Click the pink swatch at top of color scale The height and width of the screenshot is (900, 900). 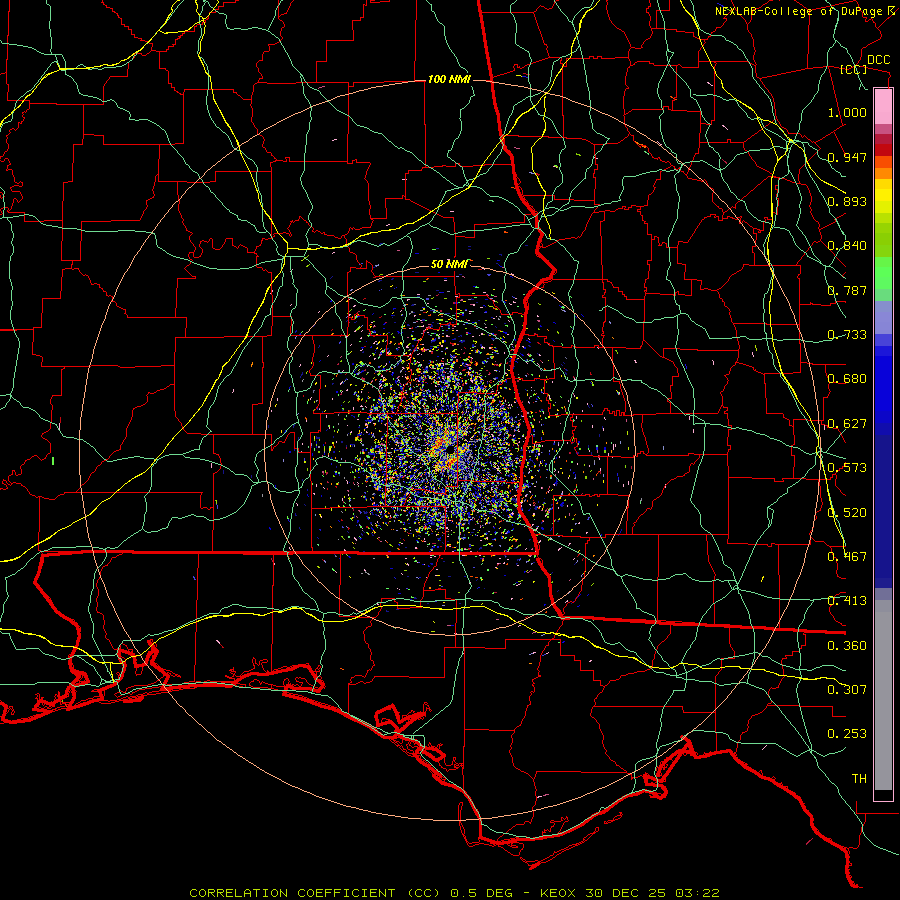(x=883, y=106)
